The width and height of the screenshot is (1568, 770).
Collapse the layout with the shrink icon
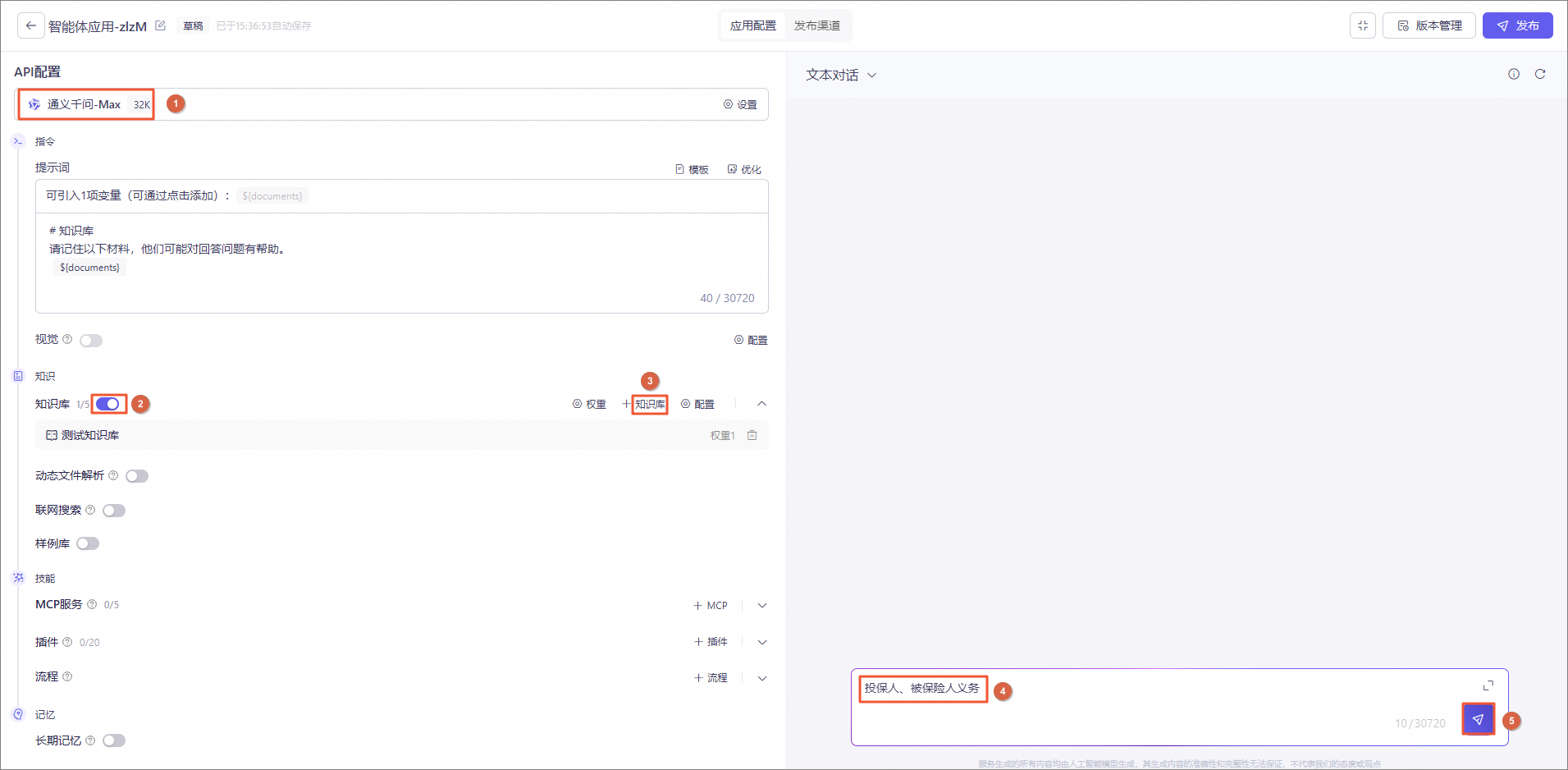coord(1363,25)
